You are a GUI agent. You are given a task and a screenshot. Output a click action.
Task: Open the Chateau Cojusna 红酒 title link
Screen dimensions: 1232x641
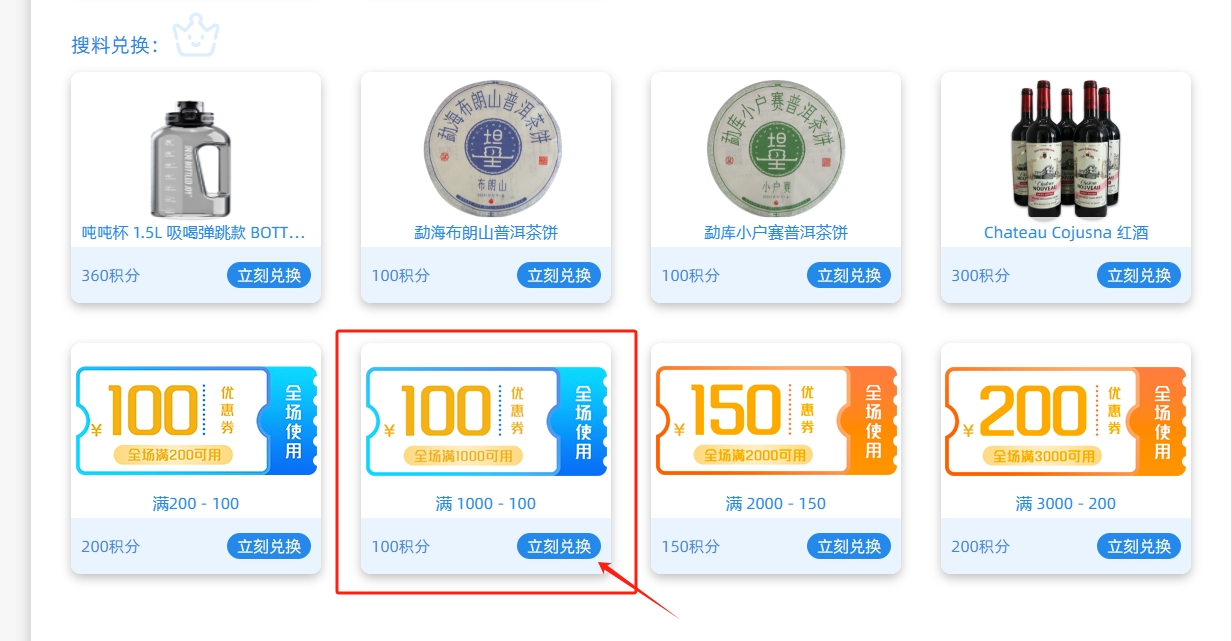point(1066,232)
